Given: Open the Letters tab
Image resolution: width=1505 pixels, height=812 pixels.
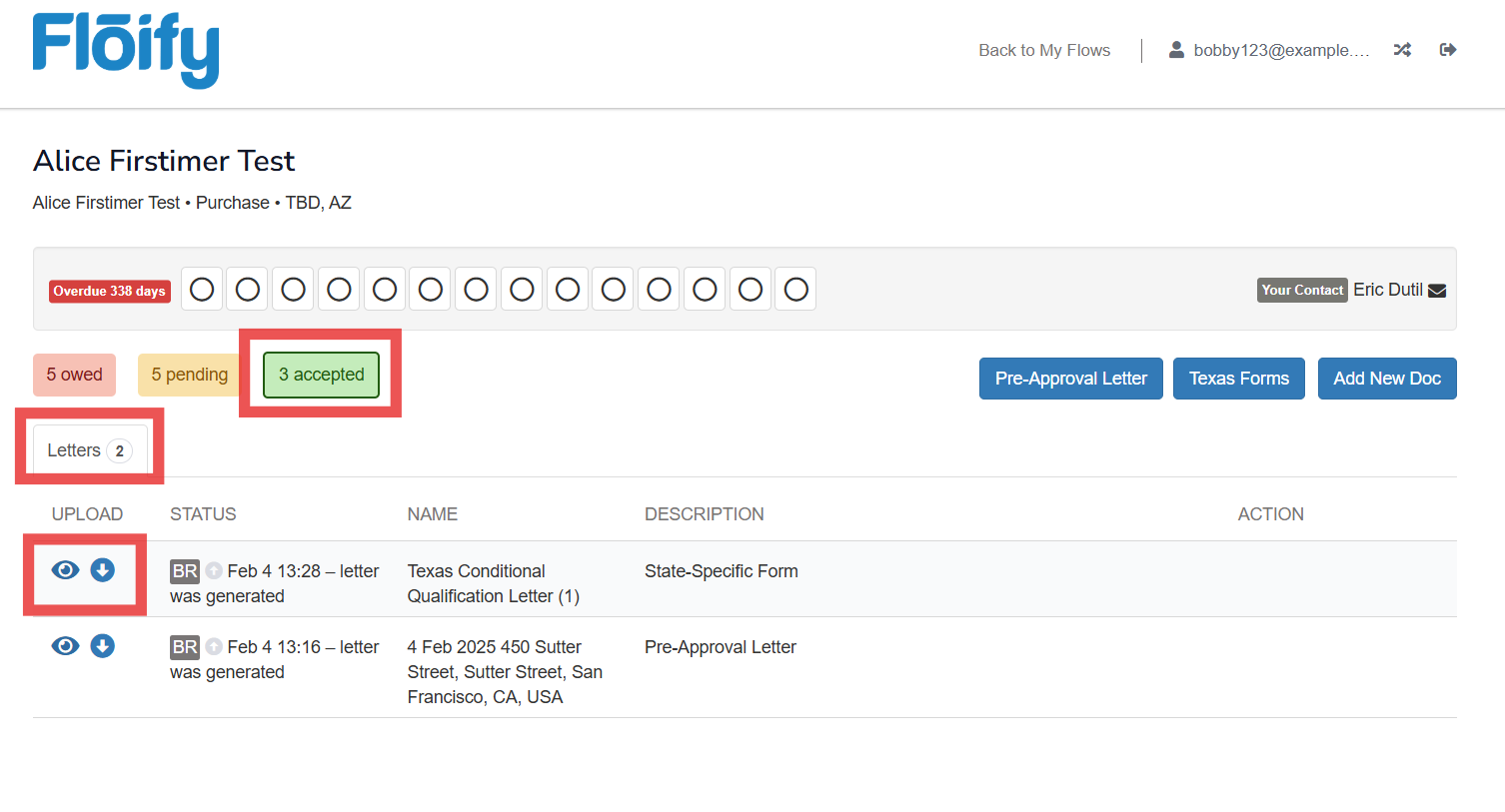Looking at the screenshot, I should (89, 450).
